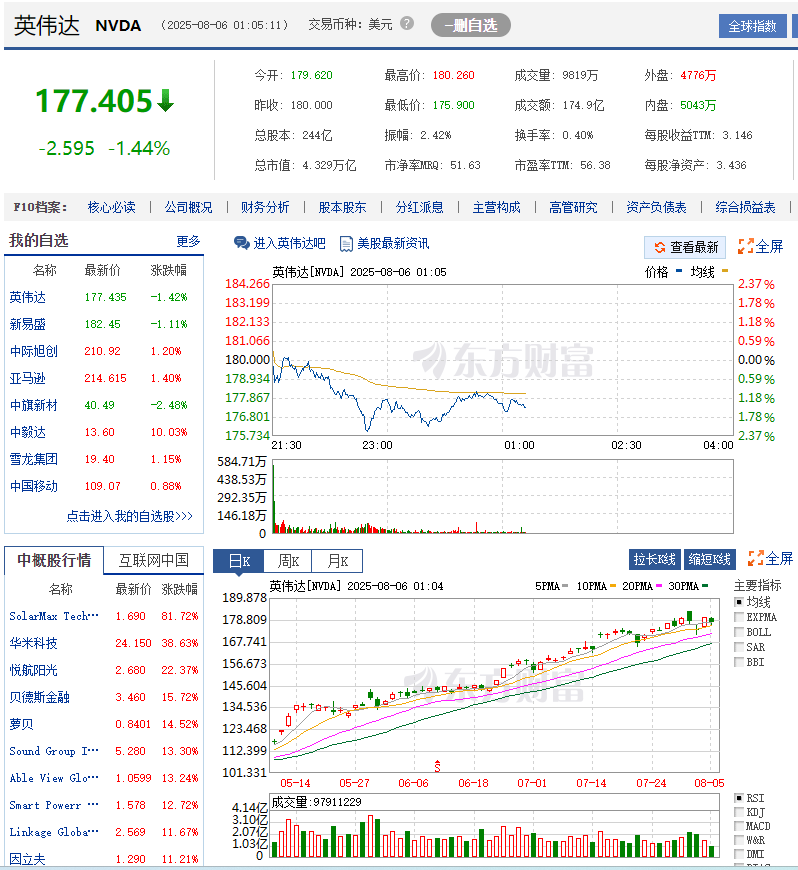Viewport: 798px width, 870px height.
Task: Select the KDJ sub-indicator
Action: [739, 812]
